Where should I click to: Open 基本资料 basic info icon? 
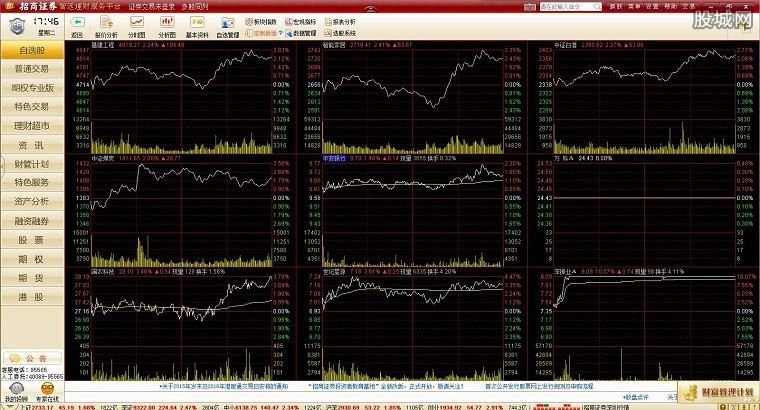pos(198,24)
